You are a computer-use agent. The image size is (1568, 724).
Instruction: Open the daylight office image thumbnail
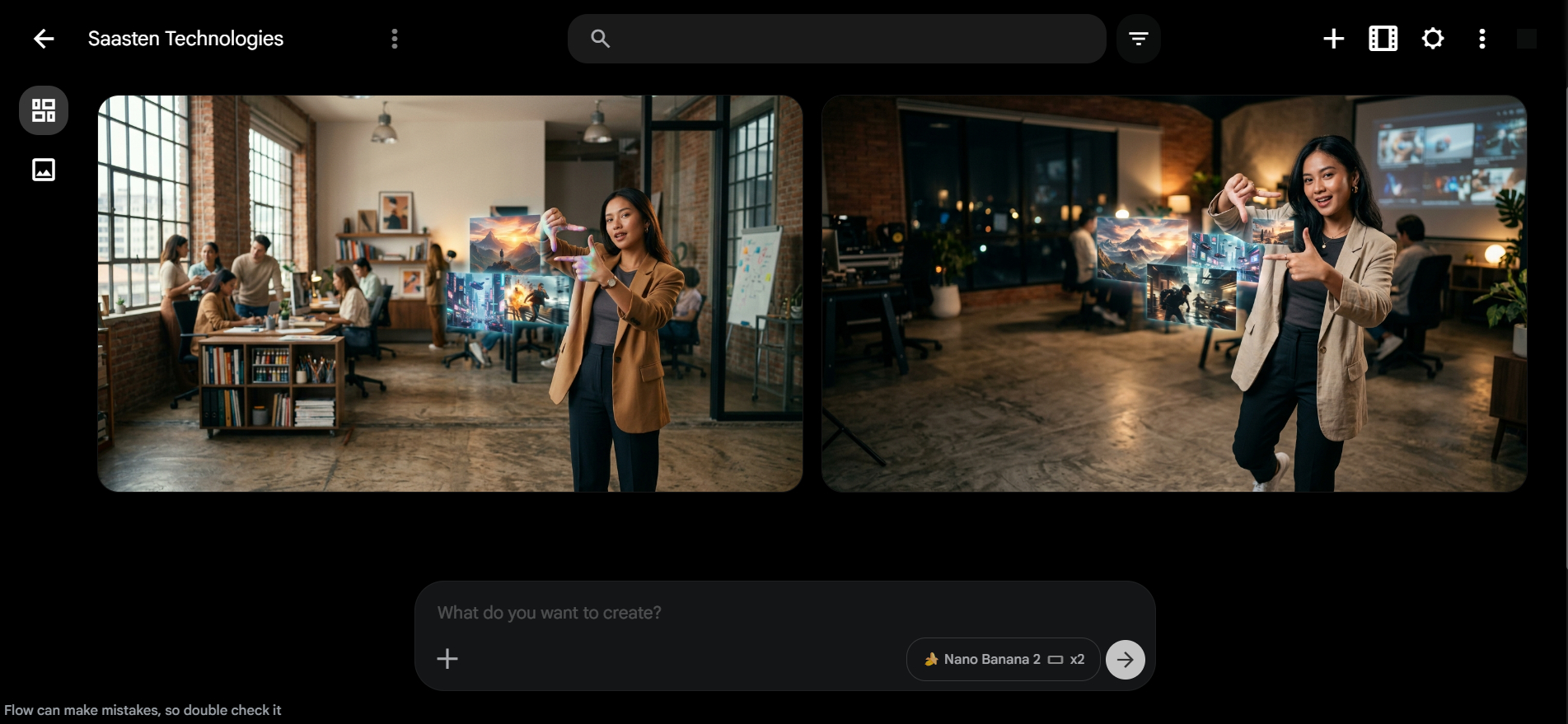tap(450, 293)
